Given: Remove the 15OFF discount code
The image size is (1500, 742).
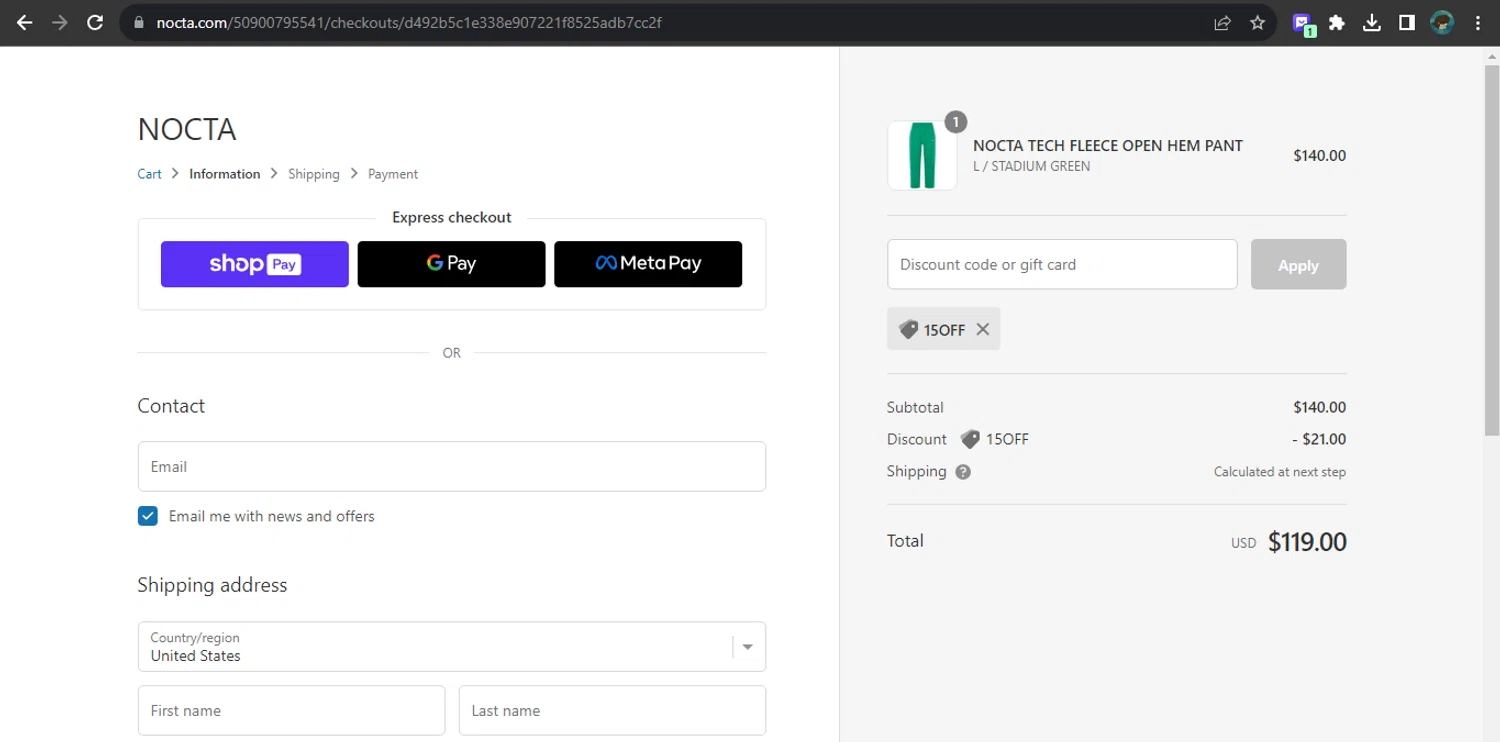Looking at the screenshot, I should [x=983, y=329].
